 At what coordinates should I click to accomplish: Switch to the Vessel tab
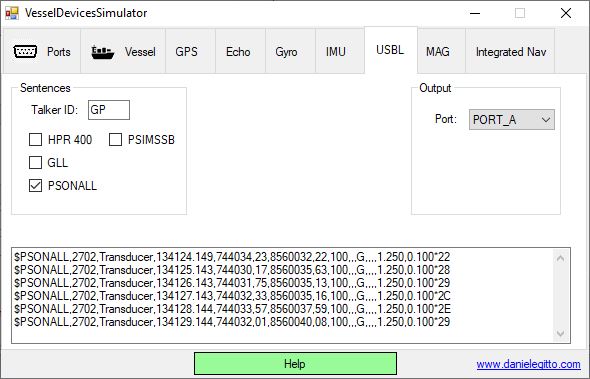123,51
